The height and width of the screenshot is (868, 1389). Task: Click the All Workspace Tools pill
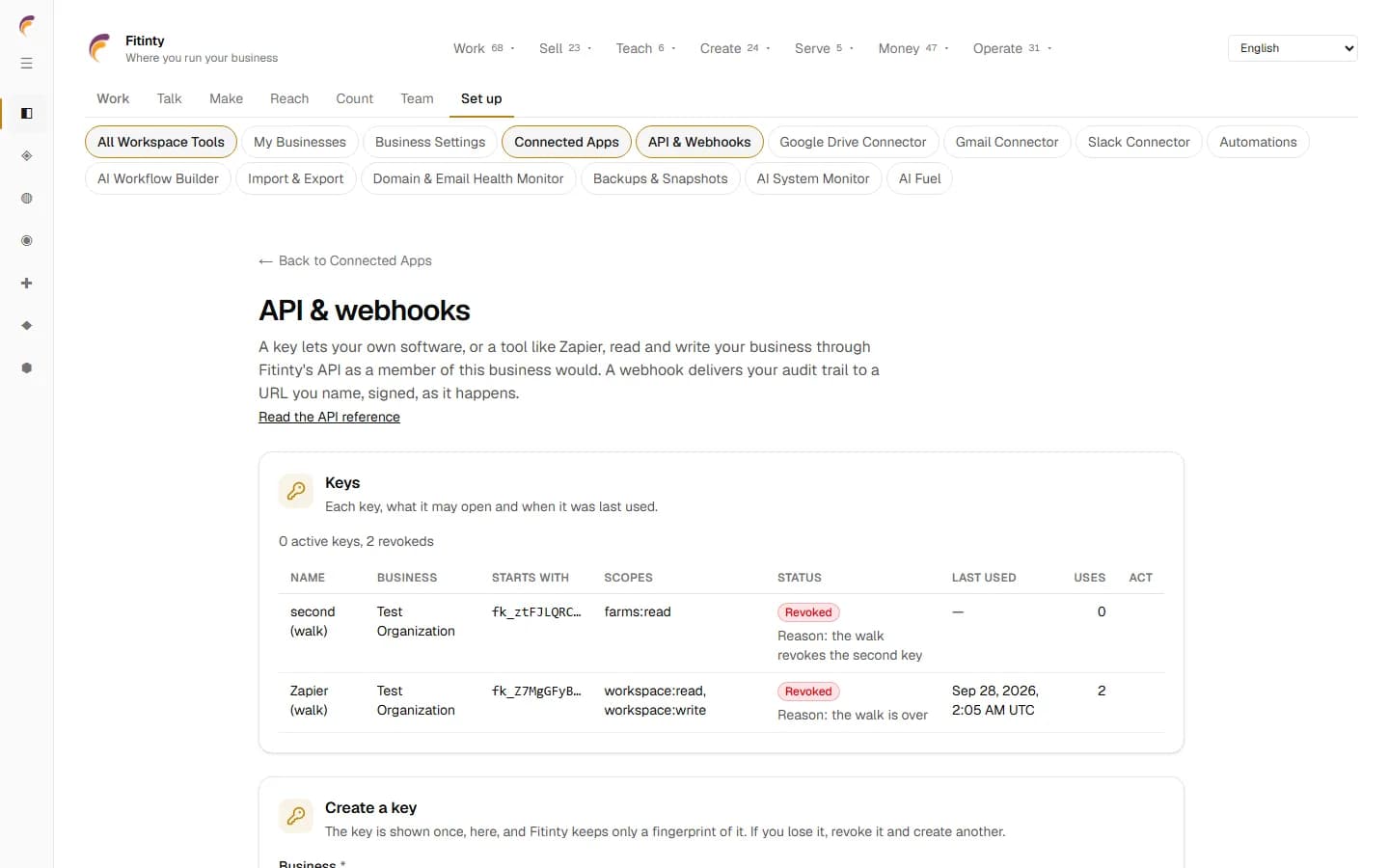click(x=161, y=142)
